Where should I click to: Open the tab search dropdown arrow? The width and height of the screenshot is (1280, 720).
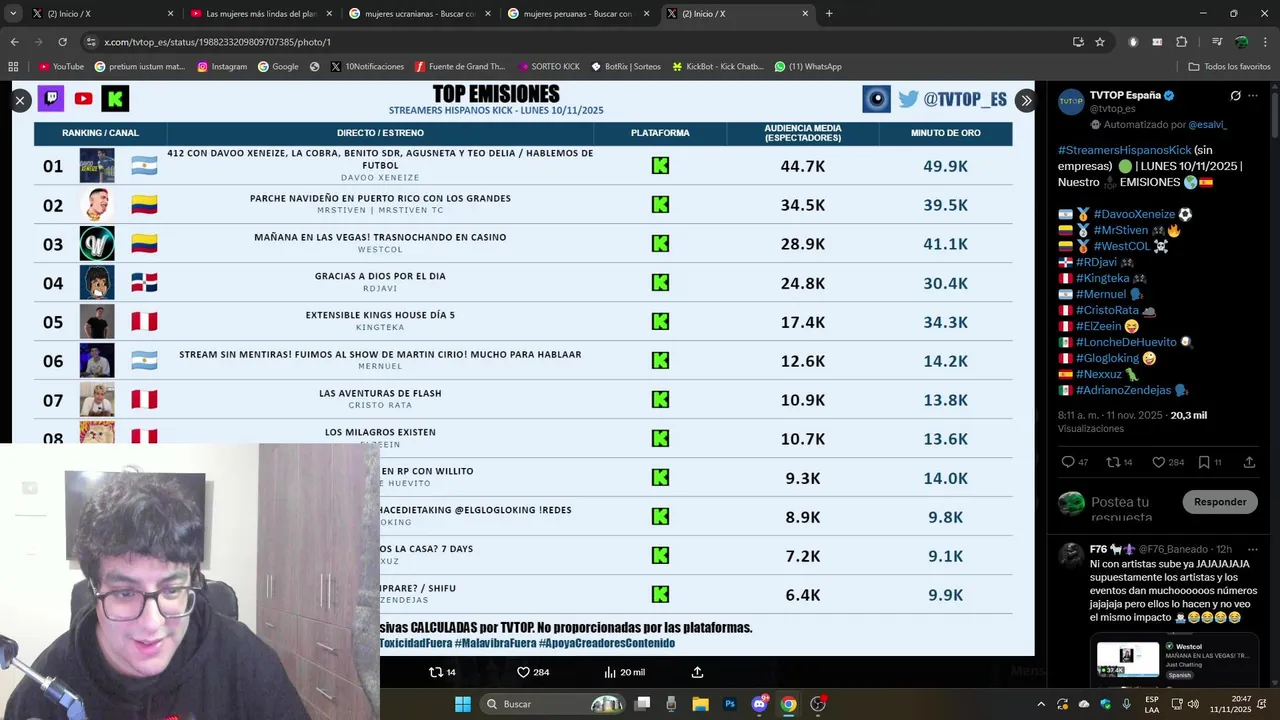(x=12, y=14)
